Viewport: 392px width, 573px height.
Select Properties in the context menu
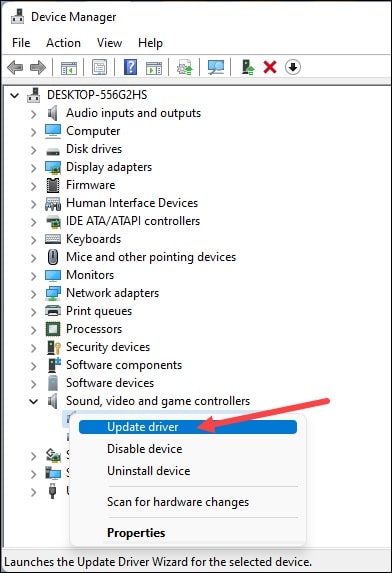[136, 533]
